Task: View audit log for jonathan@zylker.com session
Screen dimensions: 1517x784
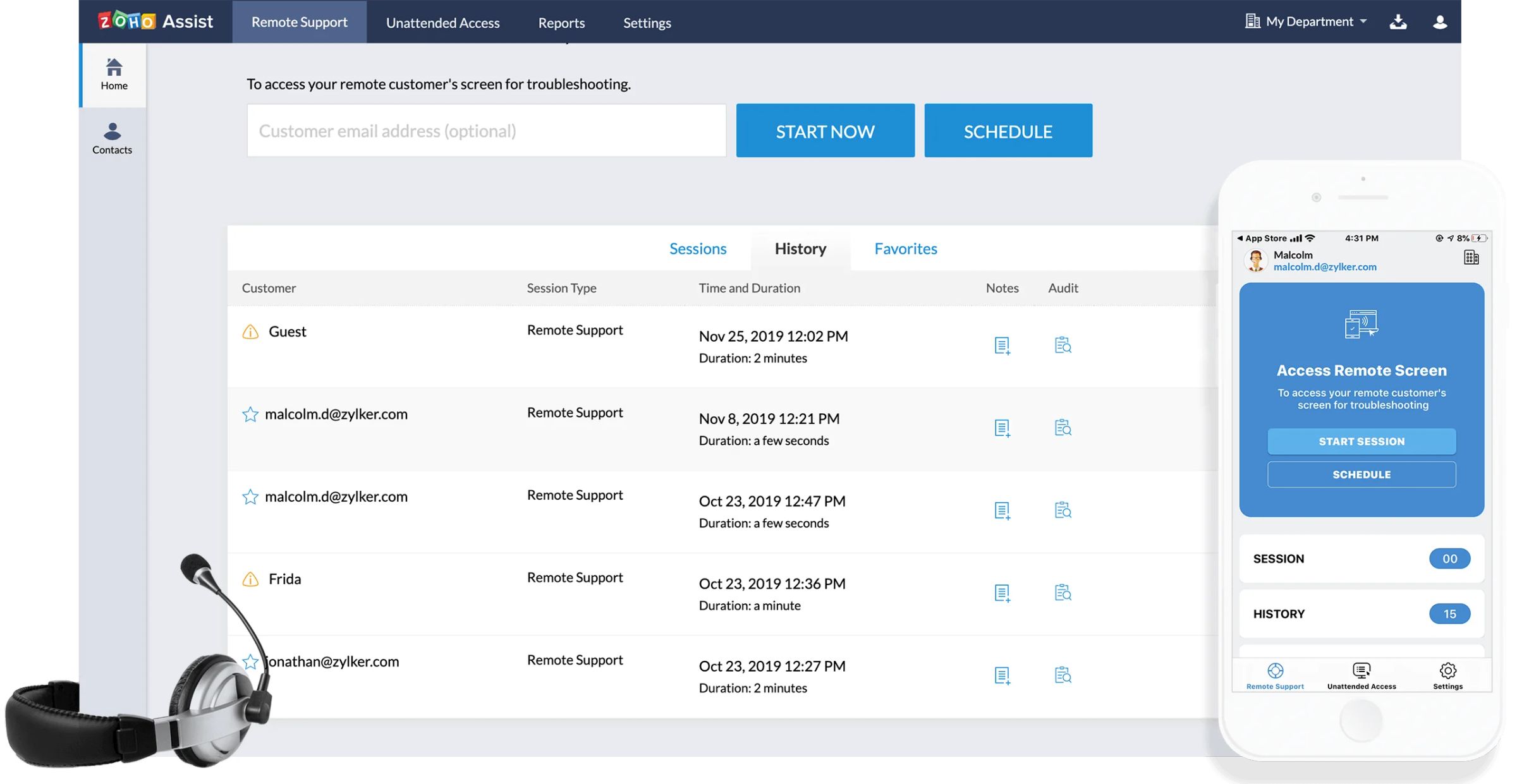Action: (x=1063, y=675)
